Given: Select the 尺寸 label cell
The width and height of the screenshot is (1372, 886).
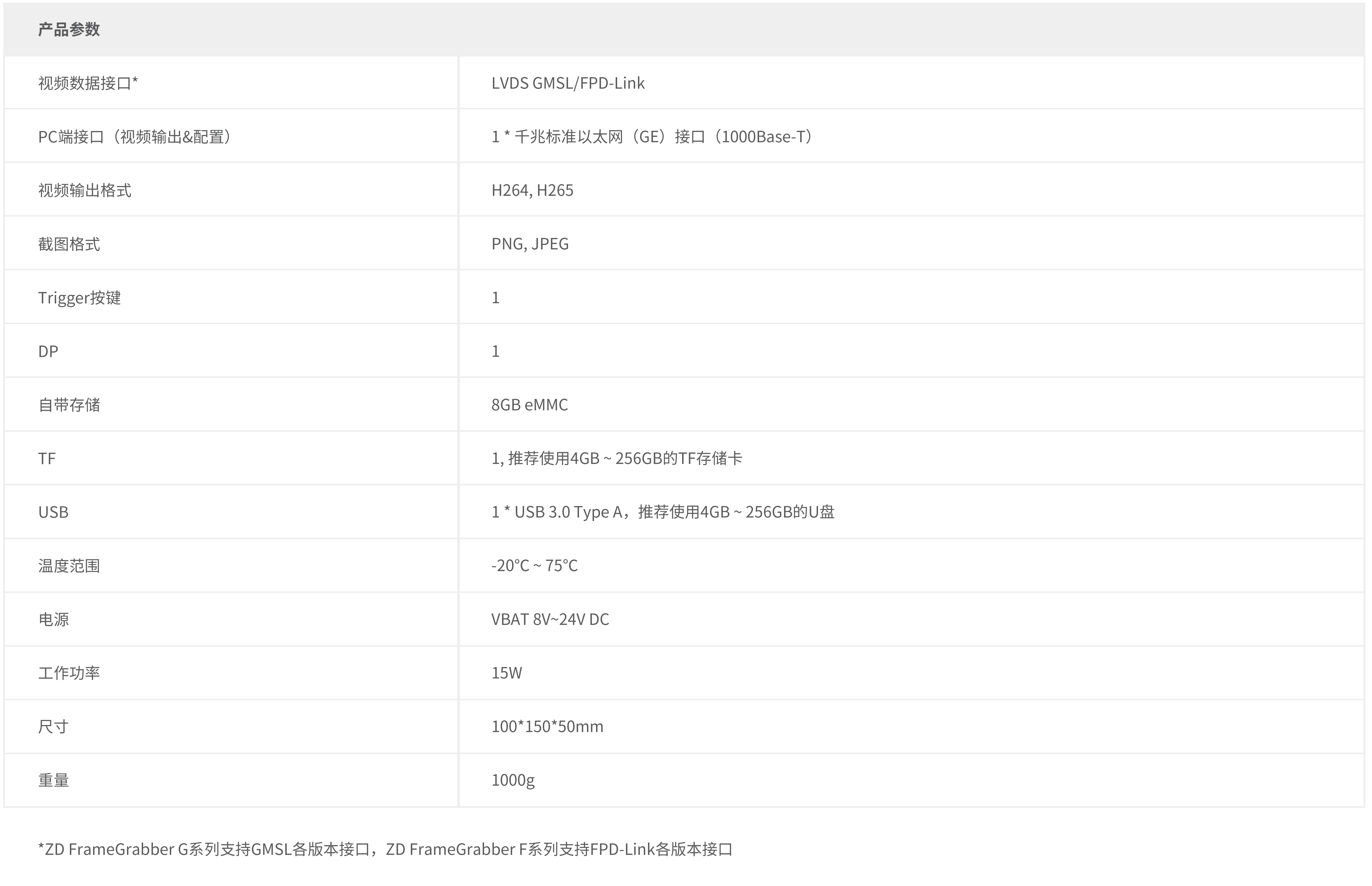Looking at the screenshot, I should point(231,726).
